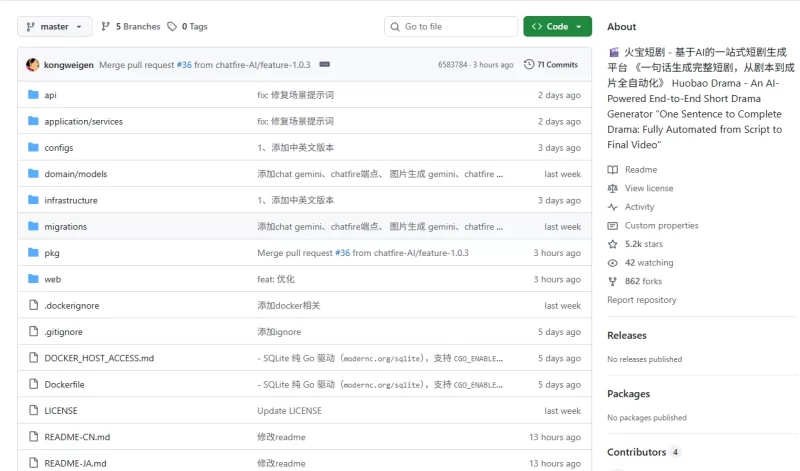Click the .dockerignore file icon
Viewport: 800px width, 471px height.
33,305
